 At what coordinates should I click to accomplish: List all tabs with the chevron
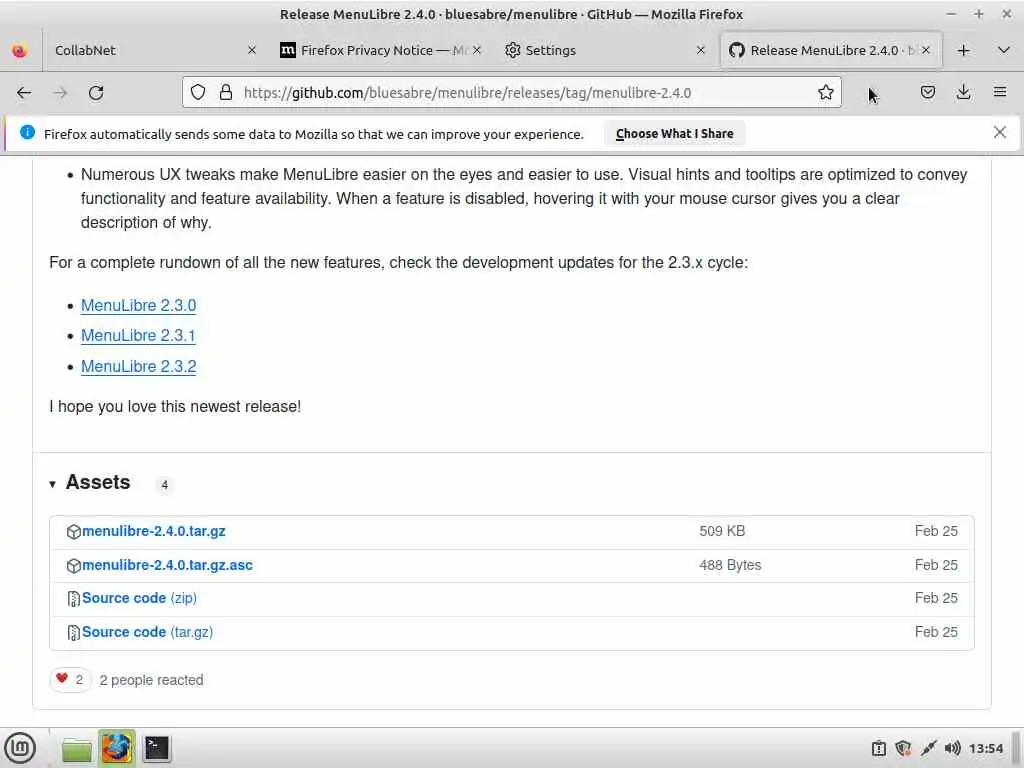click(x=1004, y=50)
